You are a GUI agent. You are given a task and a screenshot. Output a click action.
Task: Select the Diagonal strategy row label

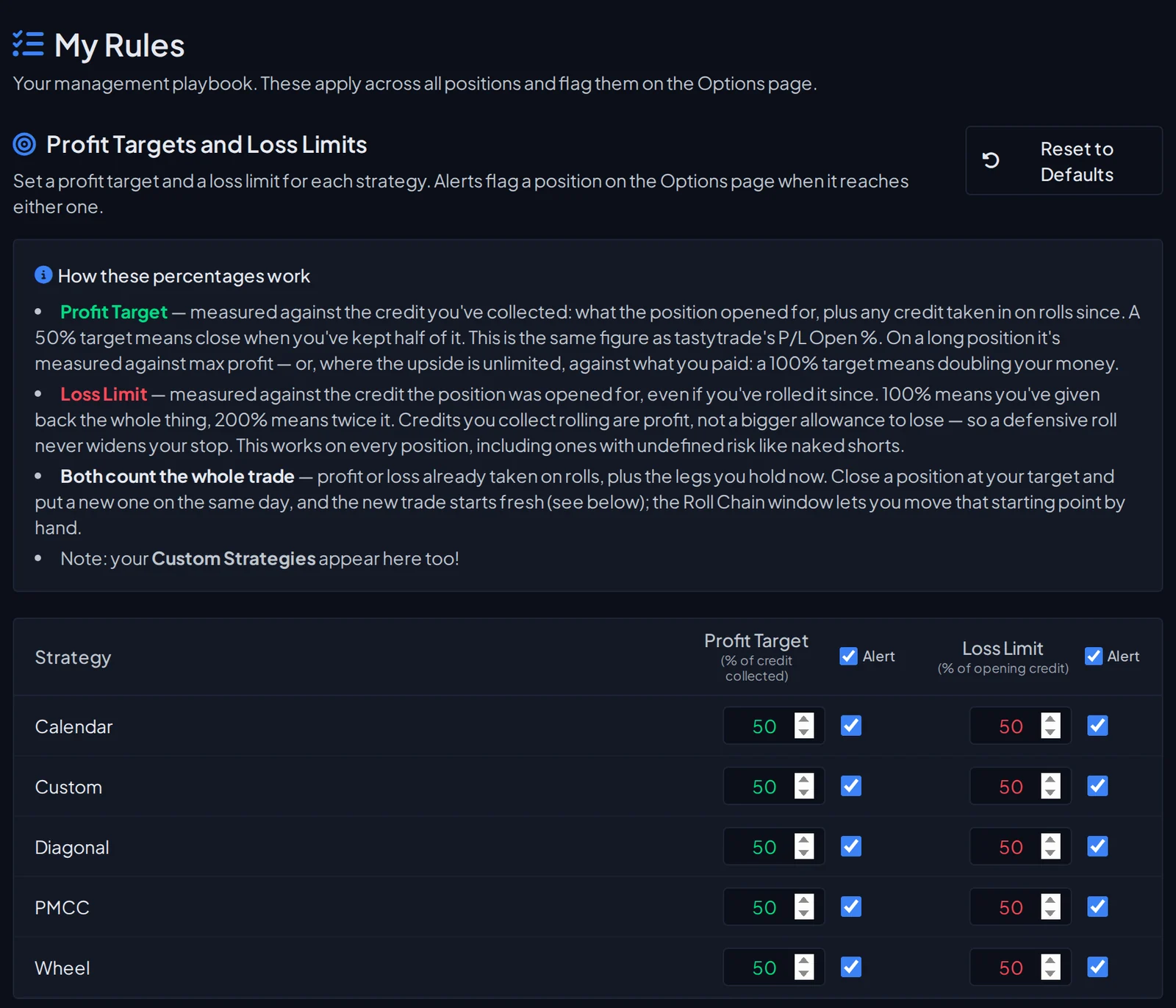[72, 847]
